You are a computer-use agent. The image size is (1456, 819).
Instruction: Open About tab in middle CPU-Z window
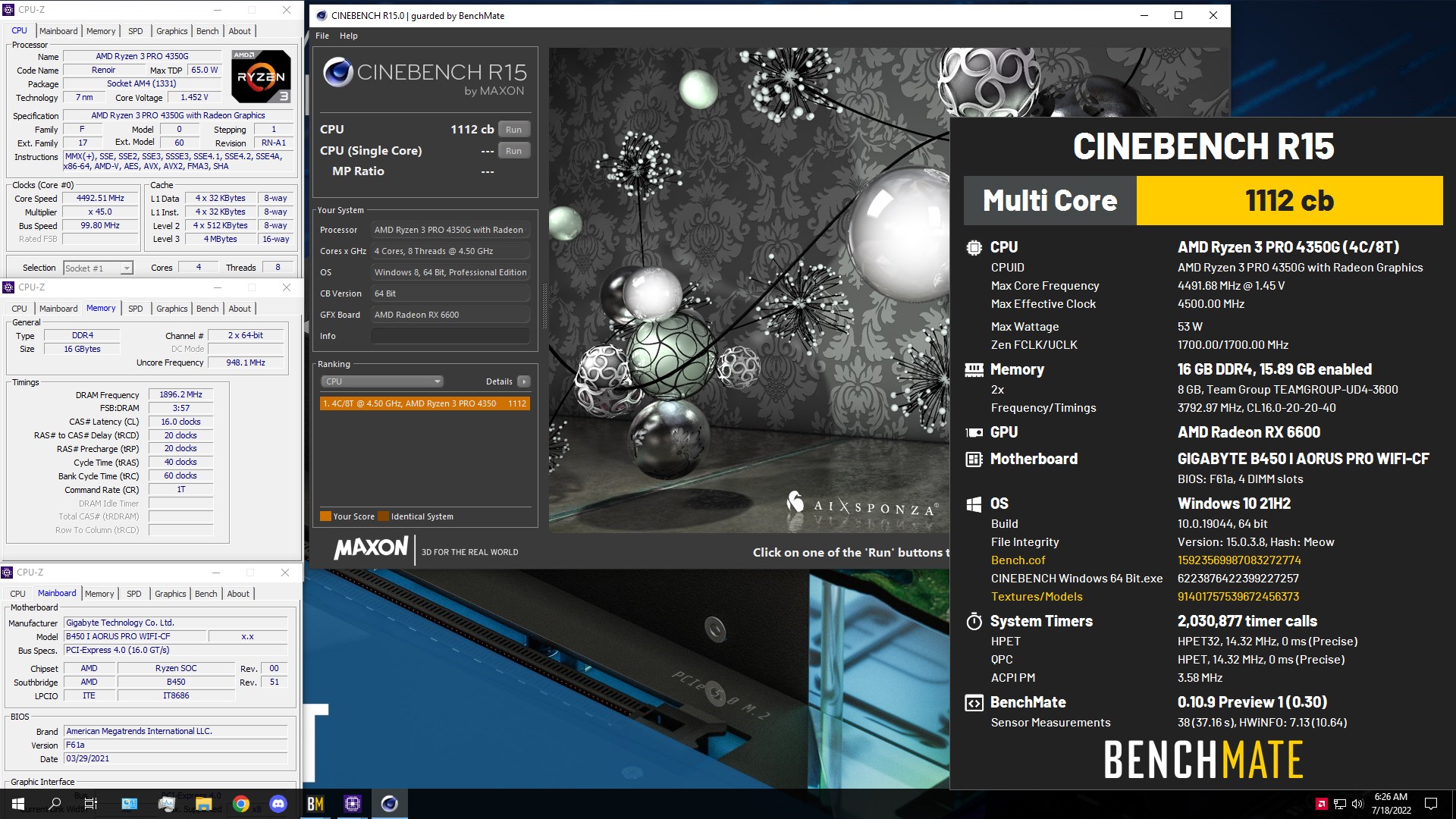click(240, 309)
